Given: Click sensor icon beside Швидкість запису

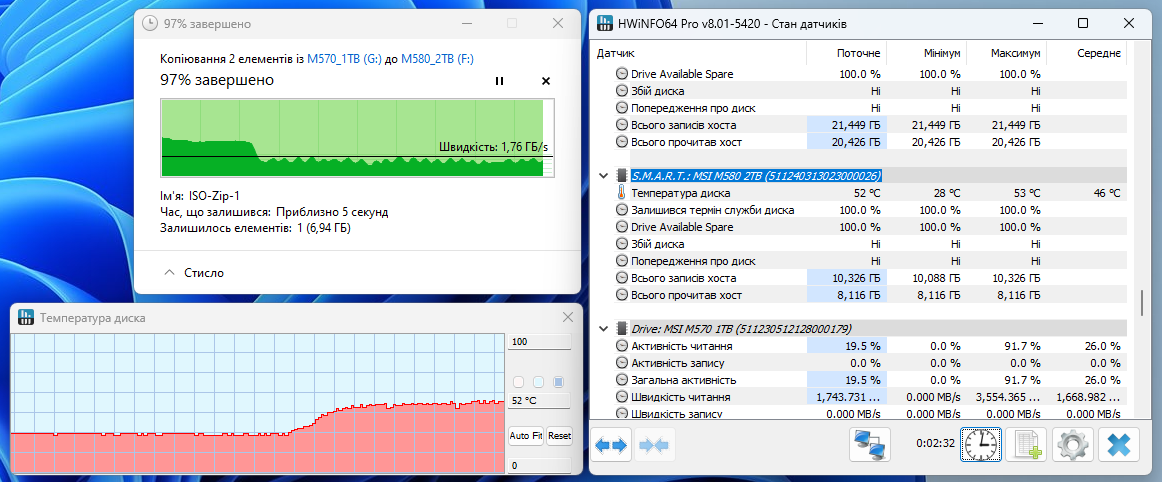Looking at the screenshot, I should click(x=621, y=414).
